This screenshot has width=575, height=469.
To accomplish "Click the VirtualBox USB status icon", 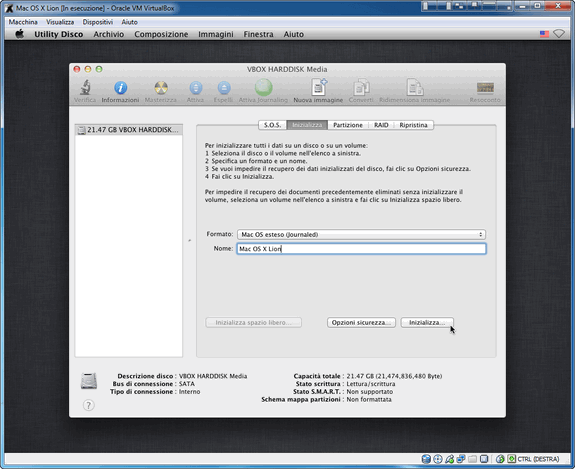I will point(449,459).
